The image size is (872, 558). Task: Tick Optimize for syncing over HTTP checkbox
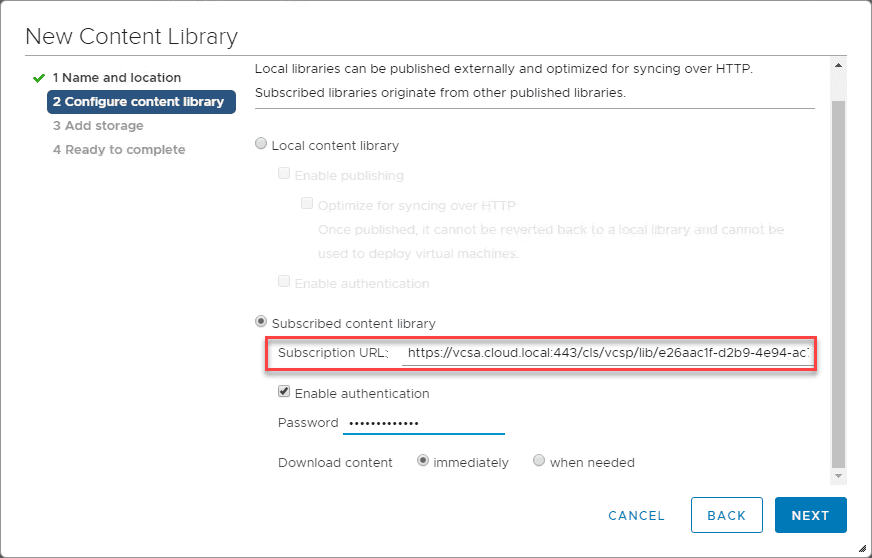(308, 205)
